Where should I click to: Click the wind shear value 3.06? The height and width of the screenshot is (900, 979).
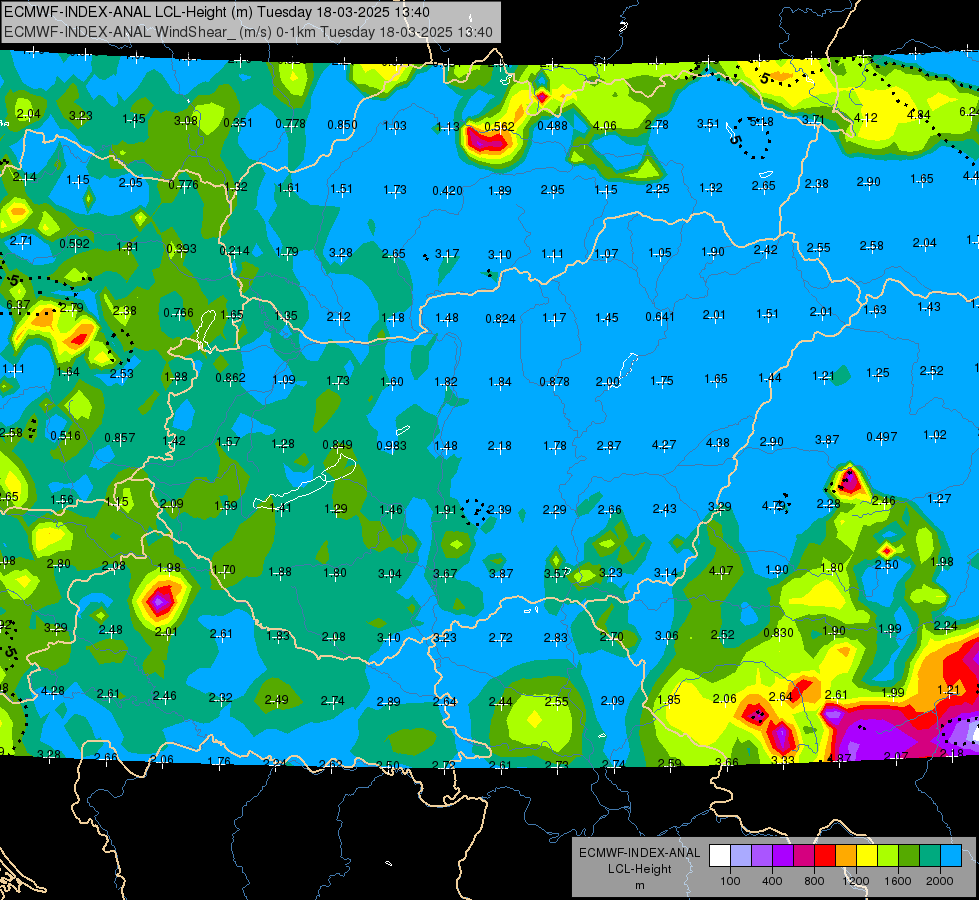click(x=666, y=635)
